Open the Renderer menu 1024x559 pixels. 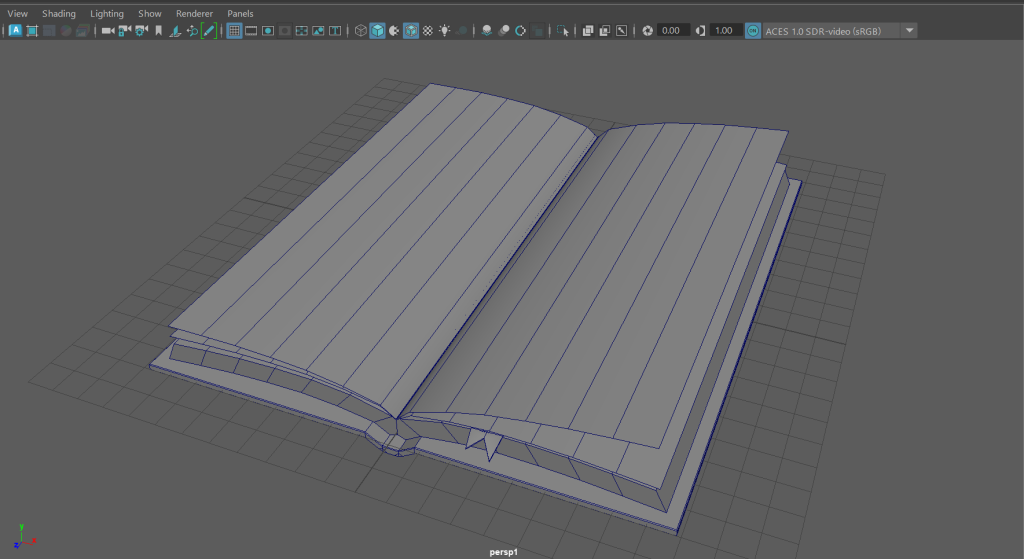point(194,14)
